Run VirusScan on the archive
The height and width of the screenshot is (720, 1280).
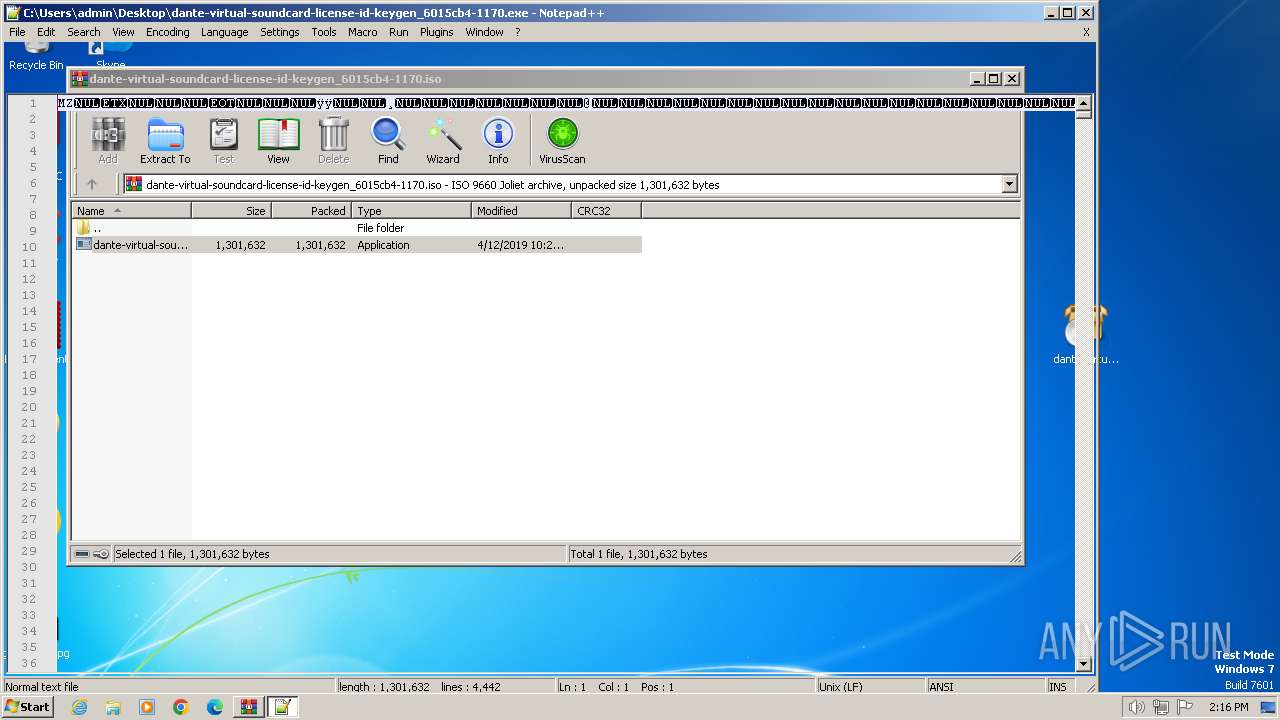(x=562, y=140)
